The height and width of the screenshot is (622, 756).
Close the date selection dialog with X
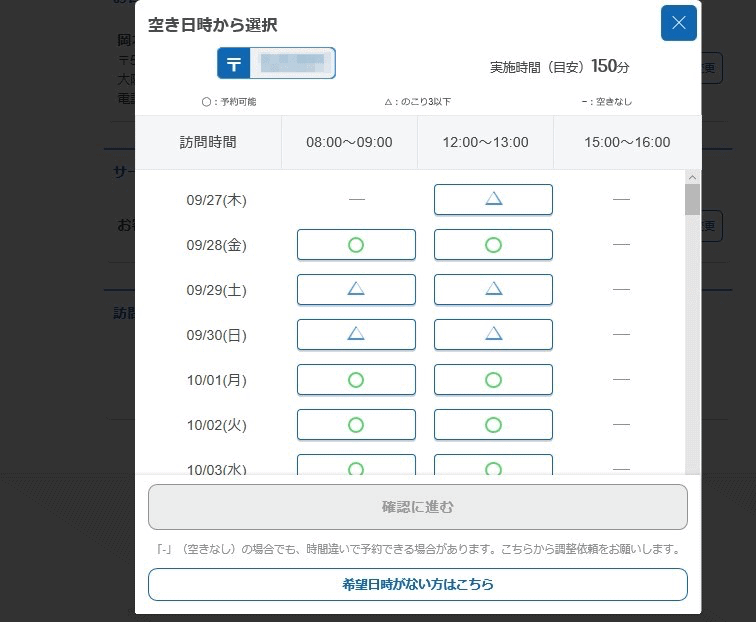click(678, 23)
